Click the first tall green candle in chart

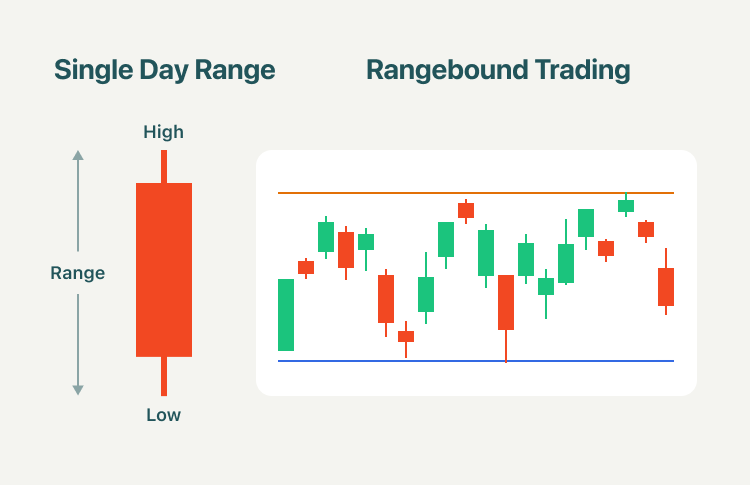pyautogui.click(x=286, y=315)
